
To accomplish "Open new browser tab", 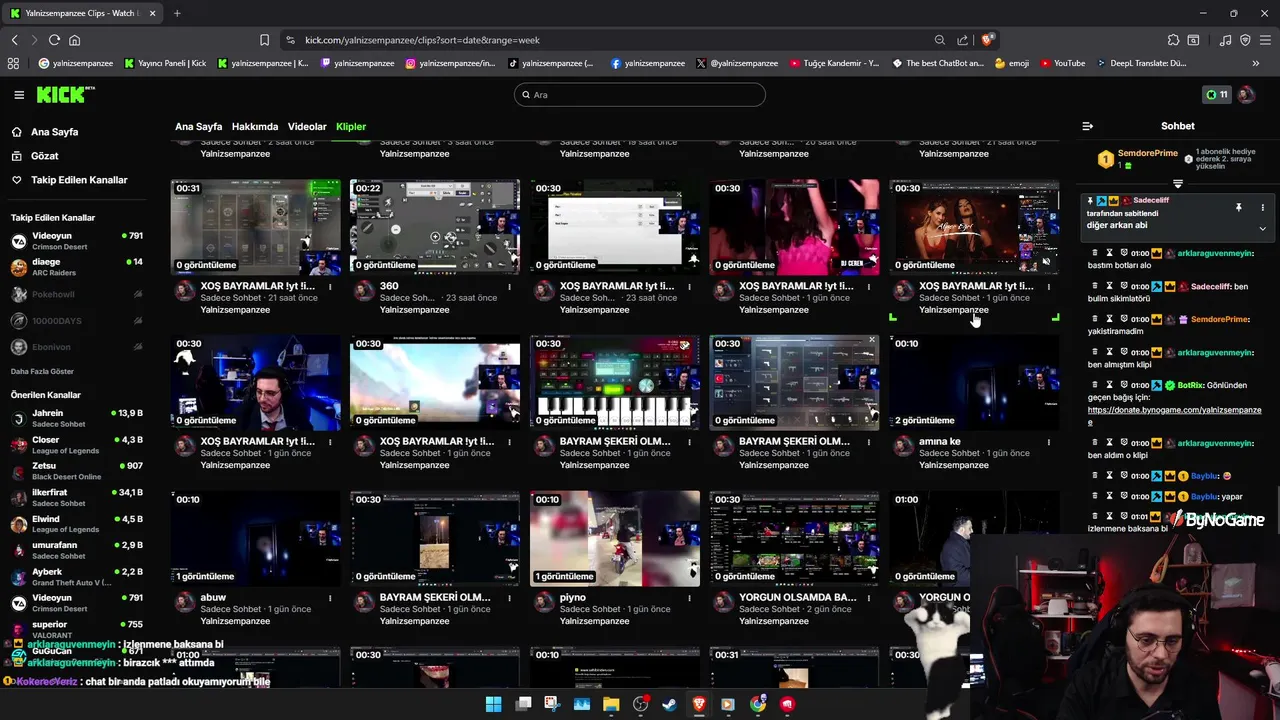I will 177,13.
